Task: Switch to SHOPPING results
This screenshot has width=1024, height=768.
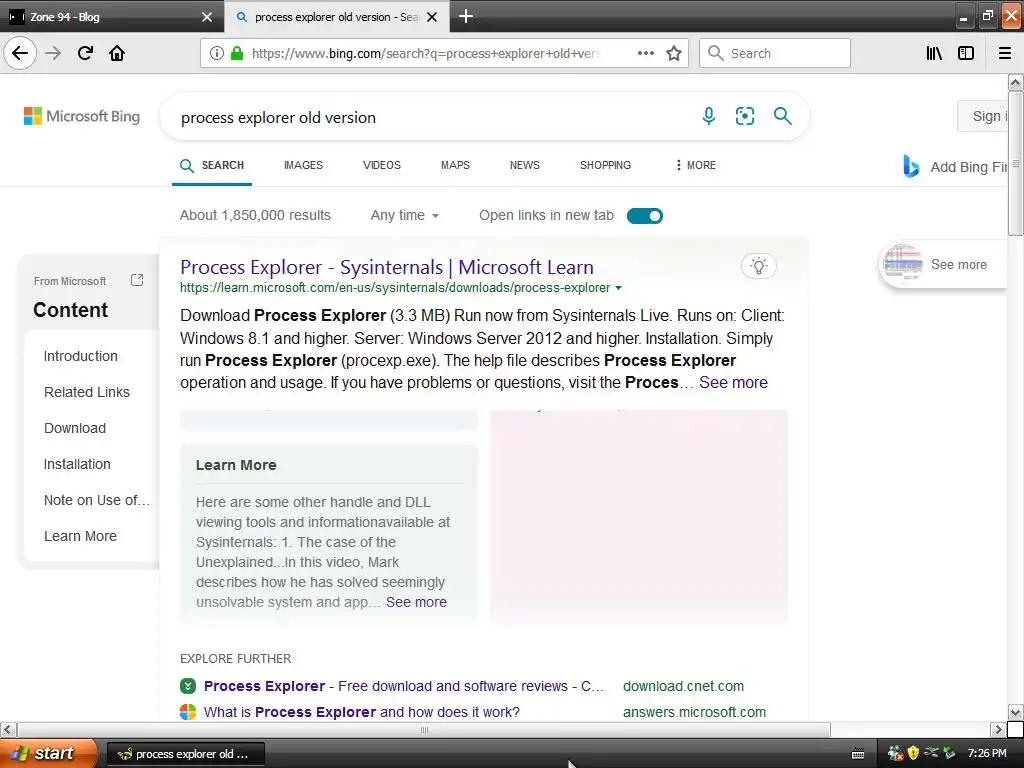Action: click(x=605, y=165)
